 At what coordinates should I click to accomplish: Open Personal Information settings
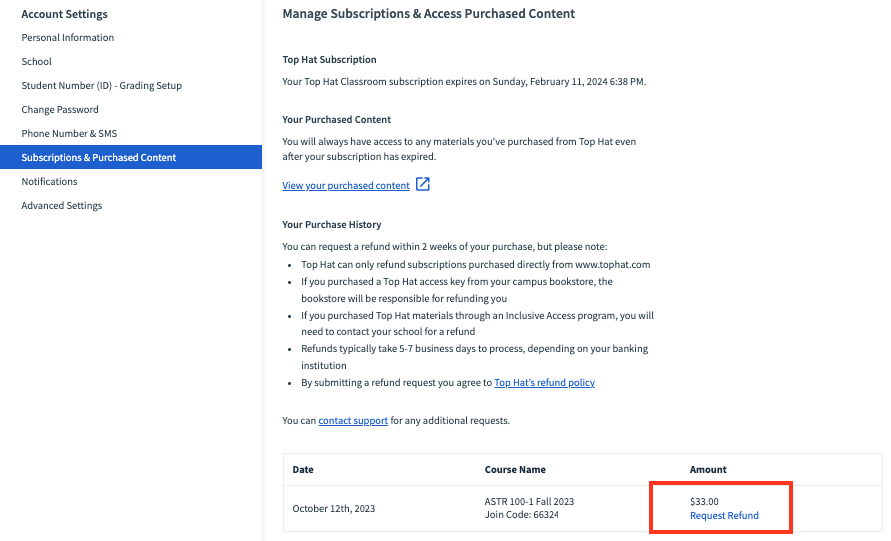(x=68, y=38)
